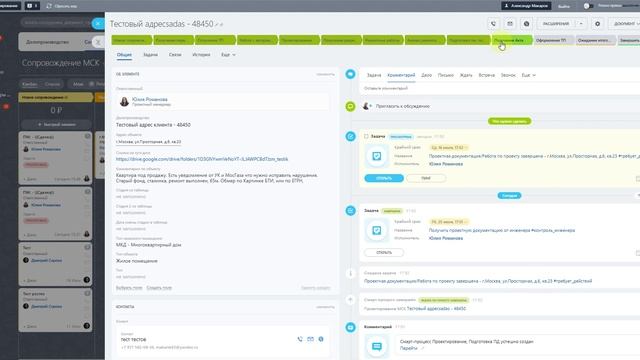Clear the Делопроизводство filter with X
Image resolution: width=640 pixels, height=360 pixels.
98,42
